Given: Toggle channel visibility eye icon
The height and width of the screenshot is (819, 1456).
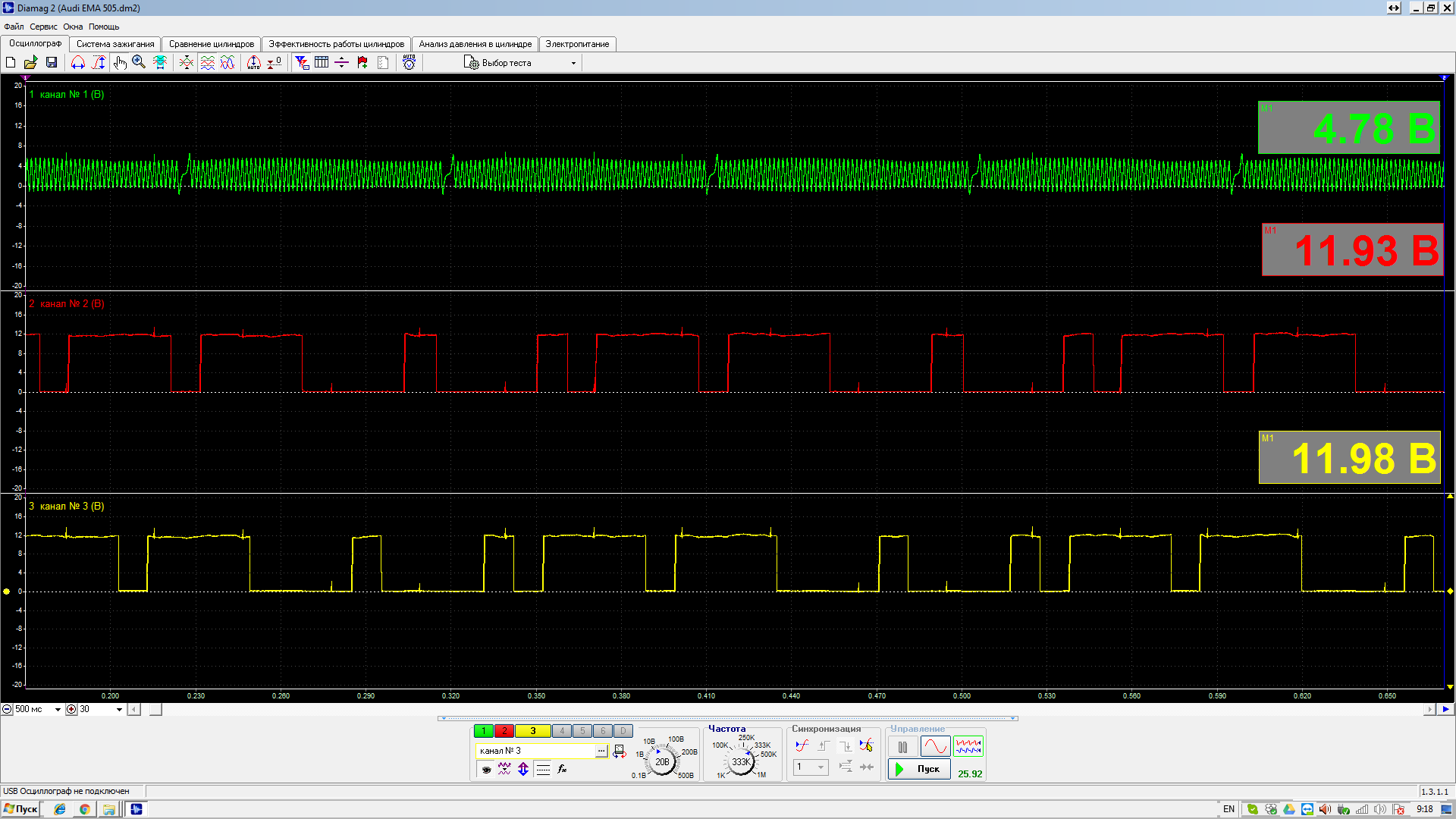Looking at the screenshot, I should (x=486, y=769).
